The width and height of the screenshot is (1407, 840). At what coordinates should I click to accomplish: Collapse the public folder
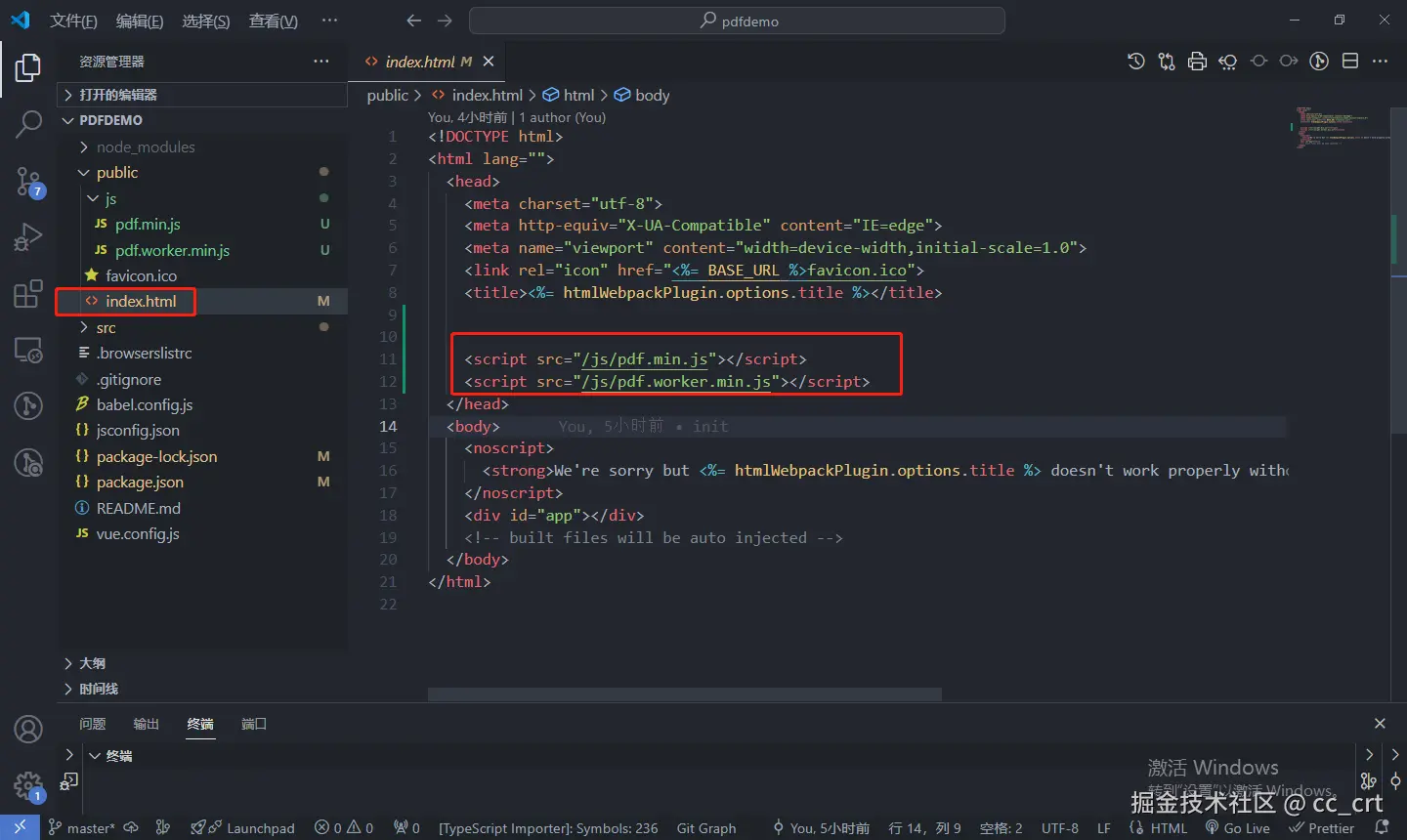116,172
